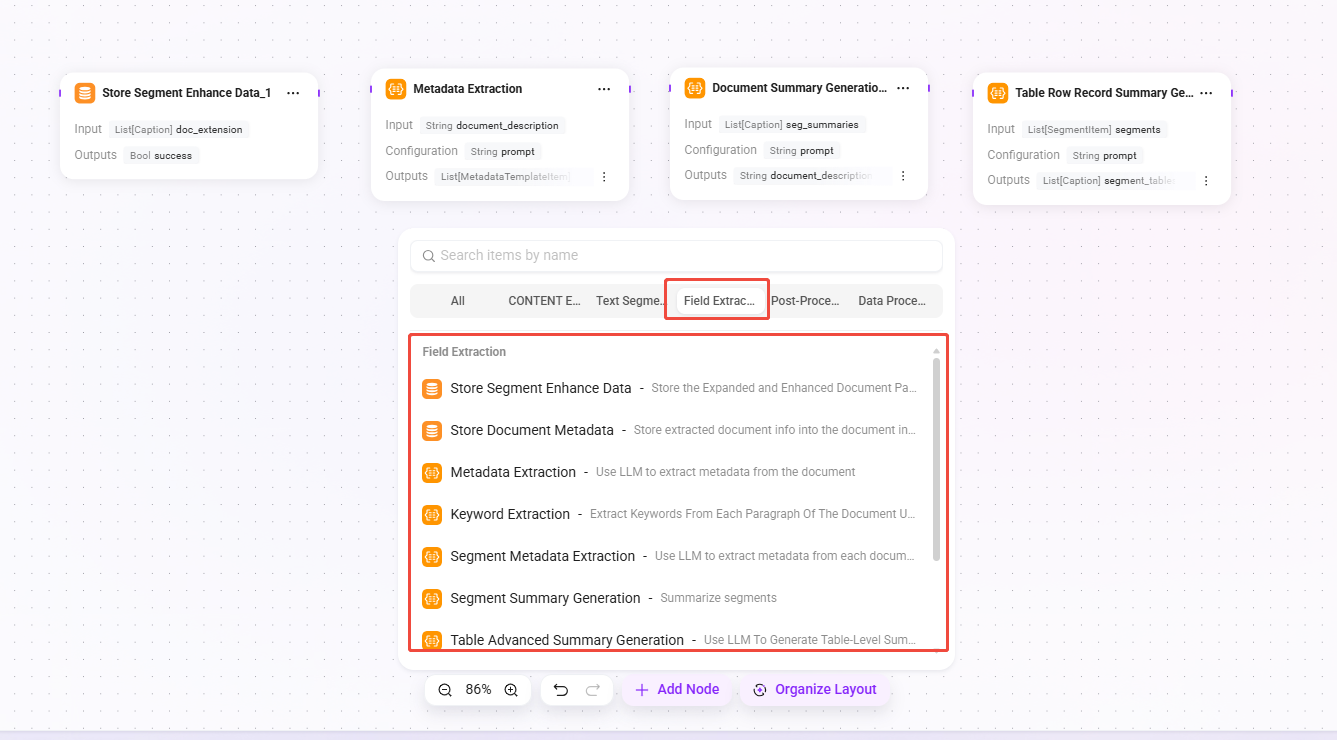Click the search magnifier icon
The width and height of the screenshot is (1337, 740).
(x=428, y=256)
